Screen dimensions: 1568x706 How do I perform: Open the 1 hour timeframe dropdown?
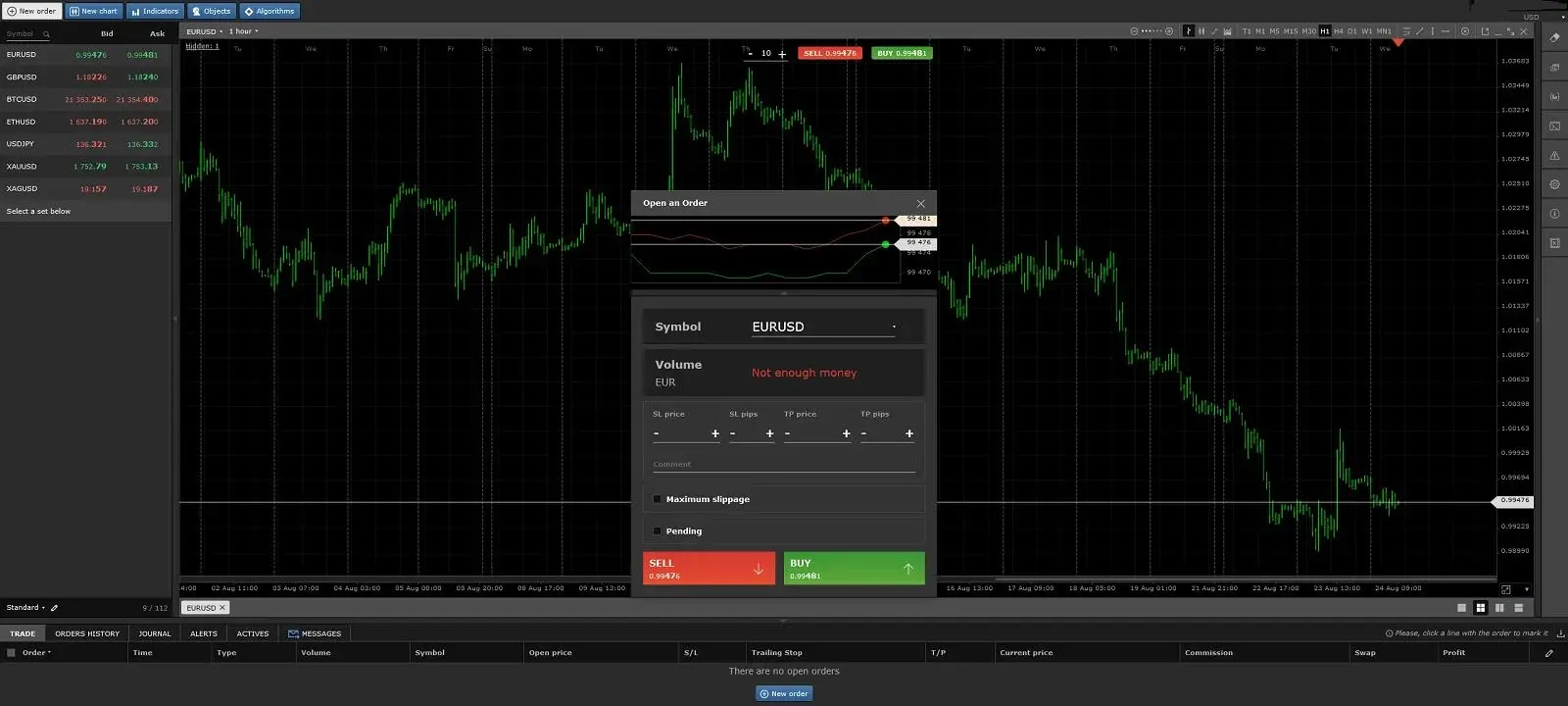click(244, 31)
